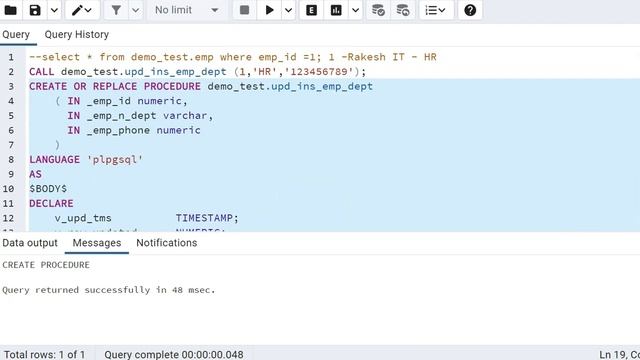
Task: Expand the execute options dropdown arrow
Action: 289,10
